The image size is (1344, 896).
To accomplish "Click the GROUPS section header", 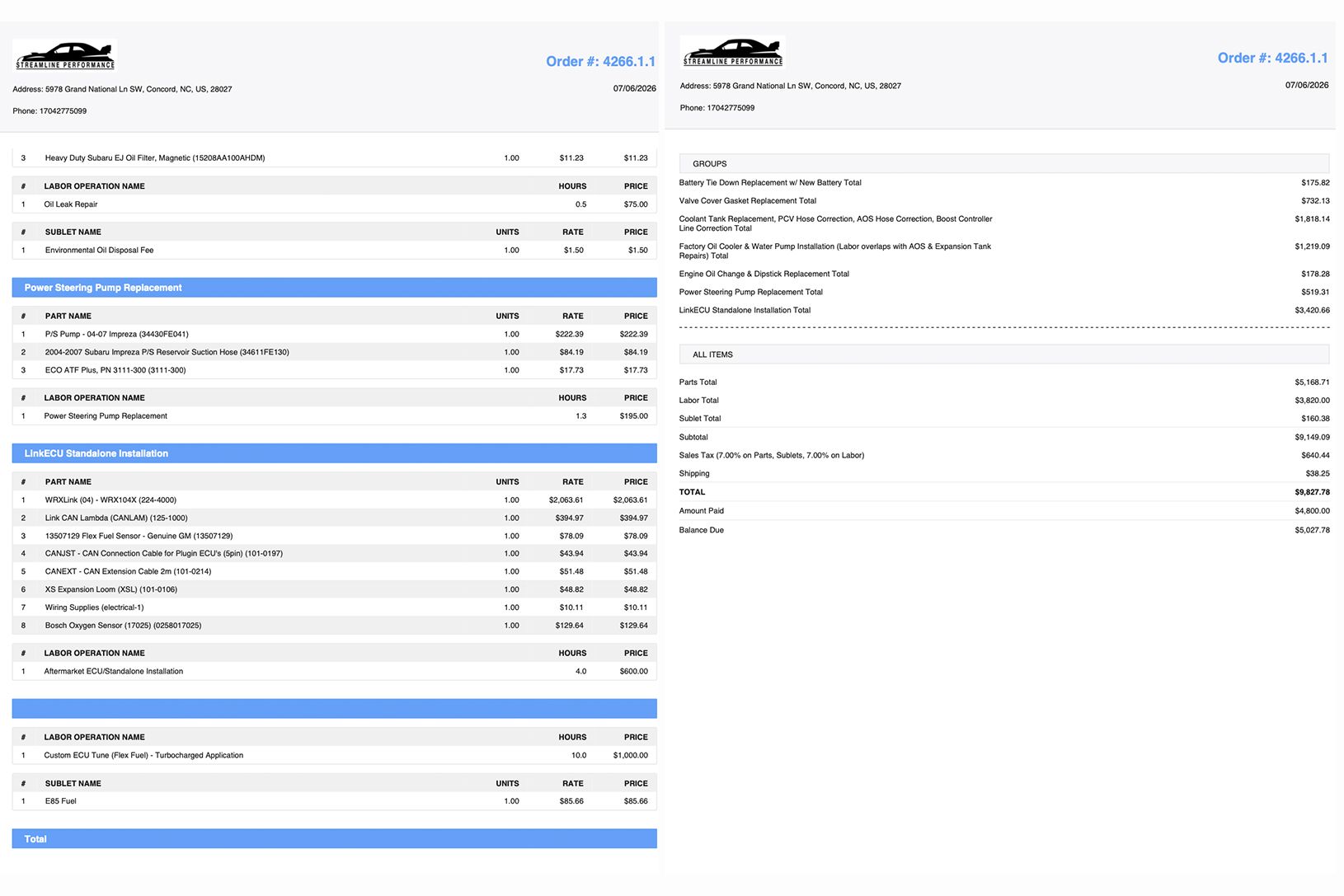I will point(1004,163).
